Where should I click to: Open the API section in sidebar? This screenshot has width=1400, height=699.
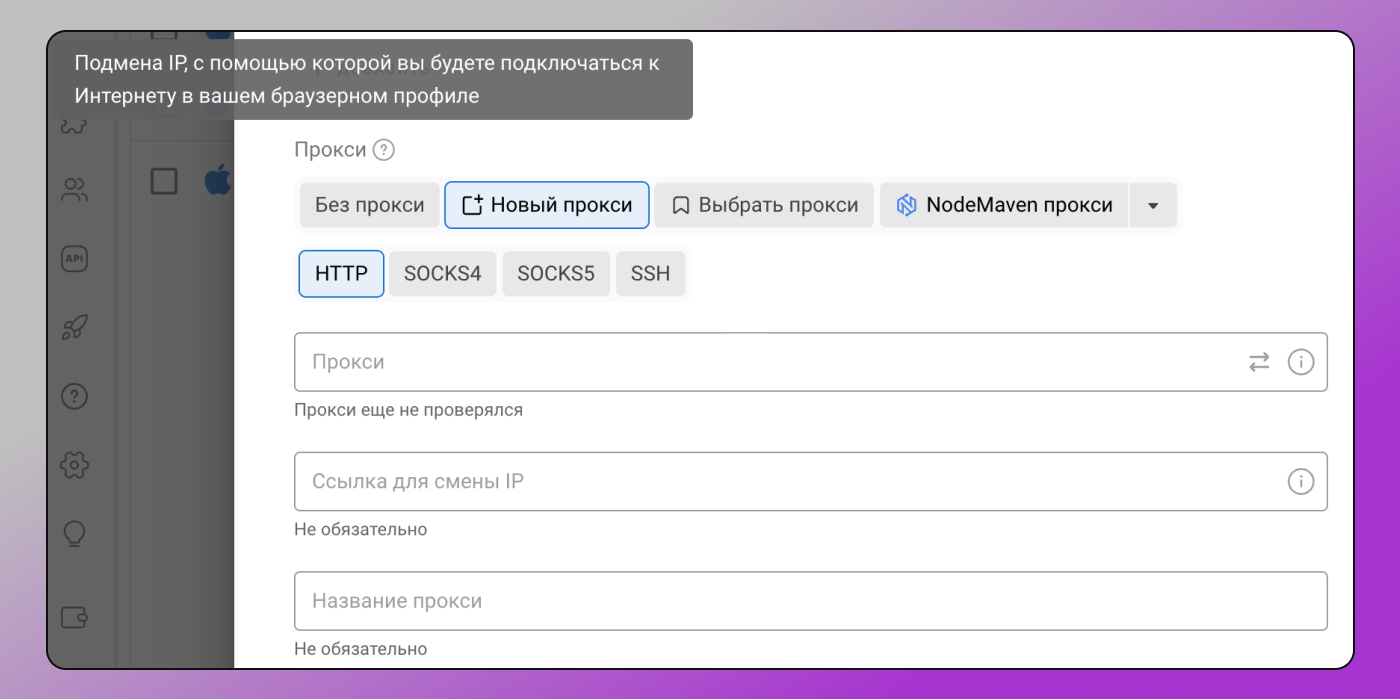(75, 259)
